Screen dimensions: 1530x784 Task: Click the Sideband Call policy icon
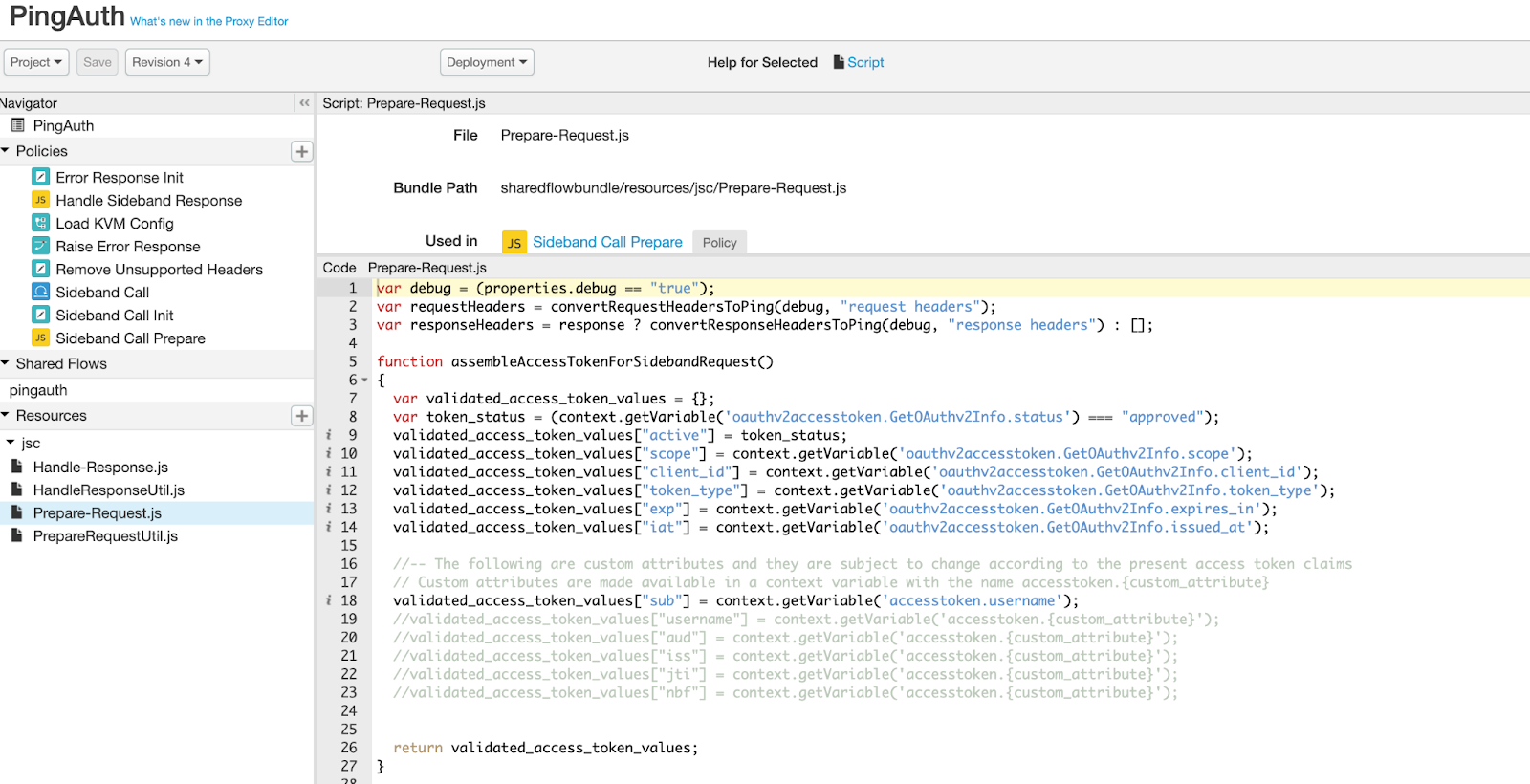[40, 292]
